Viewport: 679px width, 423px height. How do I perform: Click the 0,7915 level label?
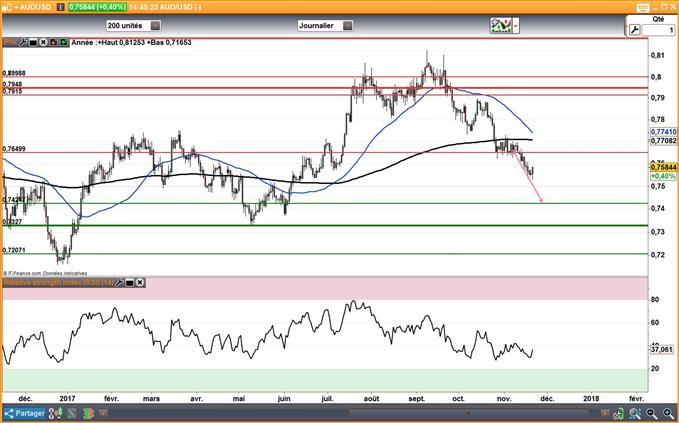click(13, 91)
